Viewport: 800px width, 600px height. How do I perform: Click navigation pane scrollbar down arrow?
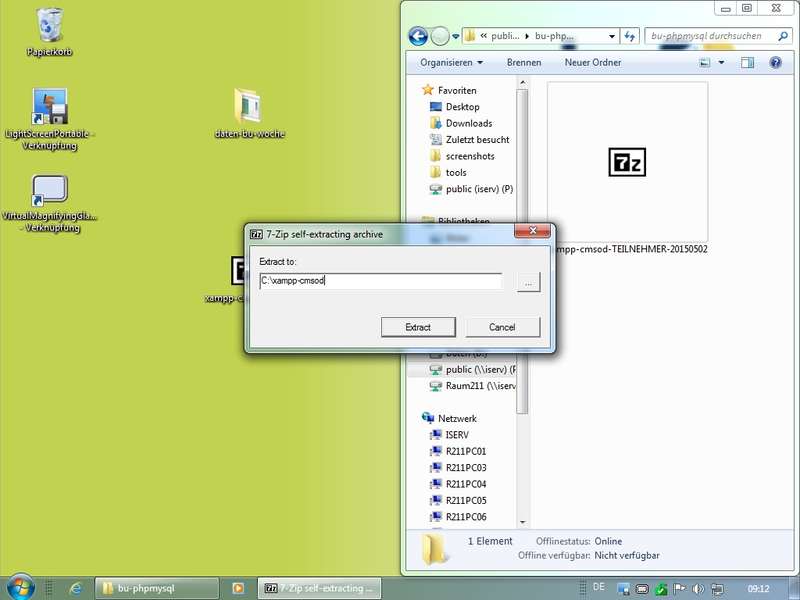pyautogui.click(x=522, y=522)
